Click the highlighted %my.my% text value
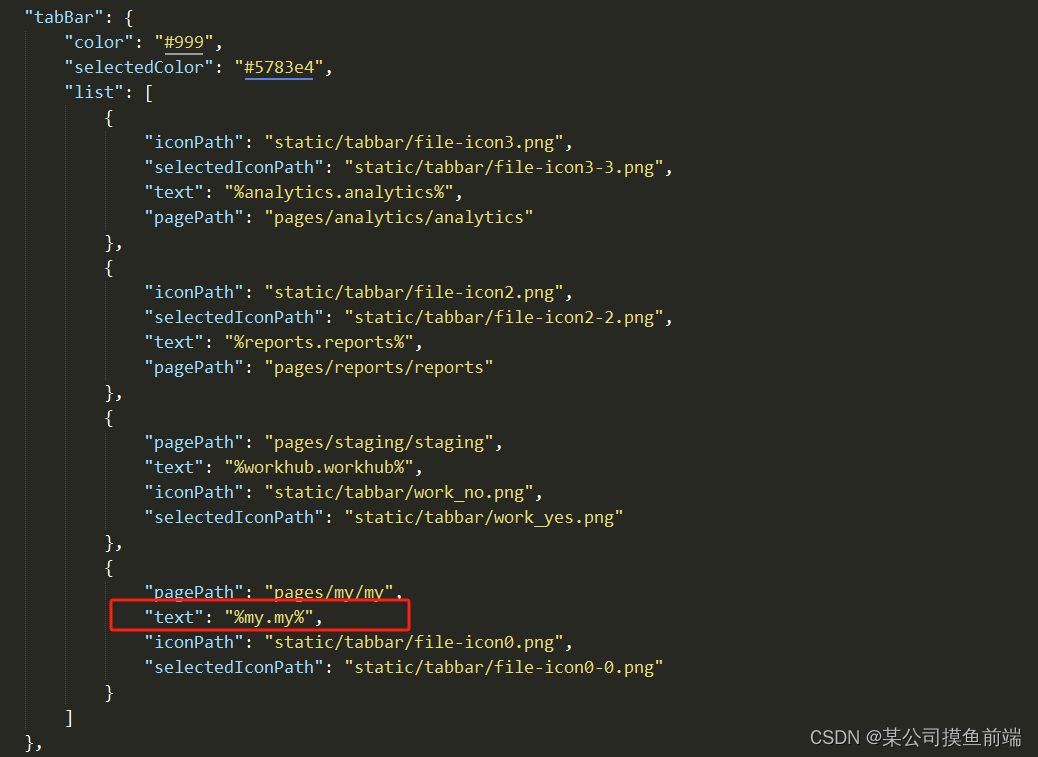1038x757 pixels. (x=269, y=618)
